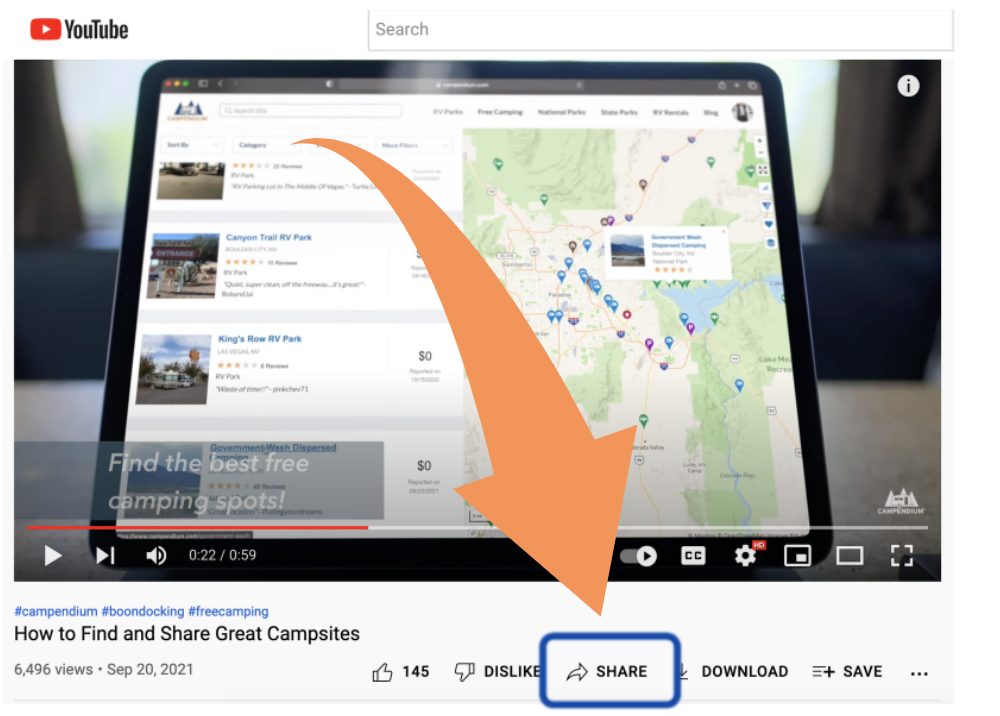1000x716 pixels.
Task: Open the video info card icon
Action: tap(908, 85)
